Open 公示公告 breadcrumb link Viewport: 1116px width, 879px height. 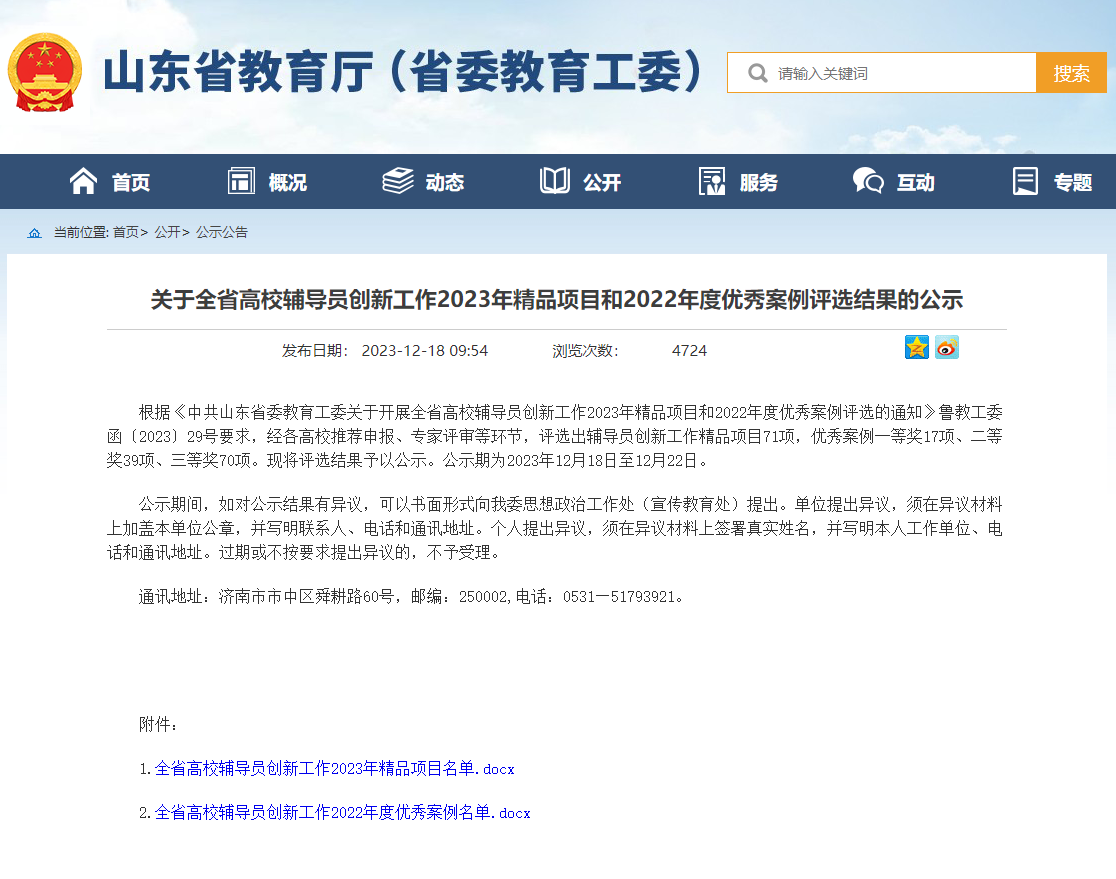tap(222, 232)
